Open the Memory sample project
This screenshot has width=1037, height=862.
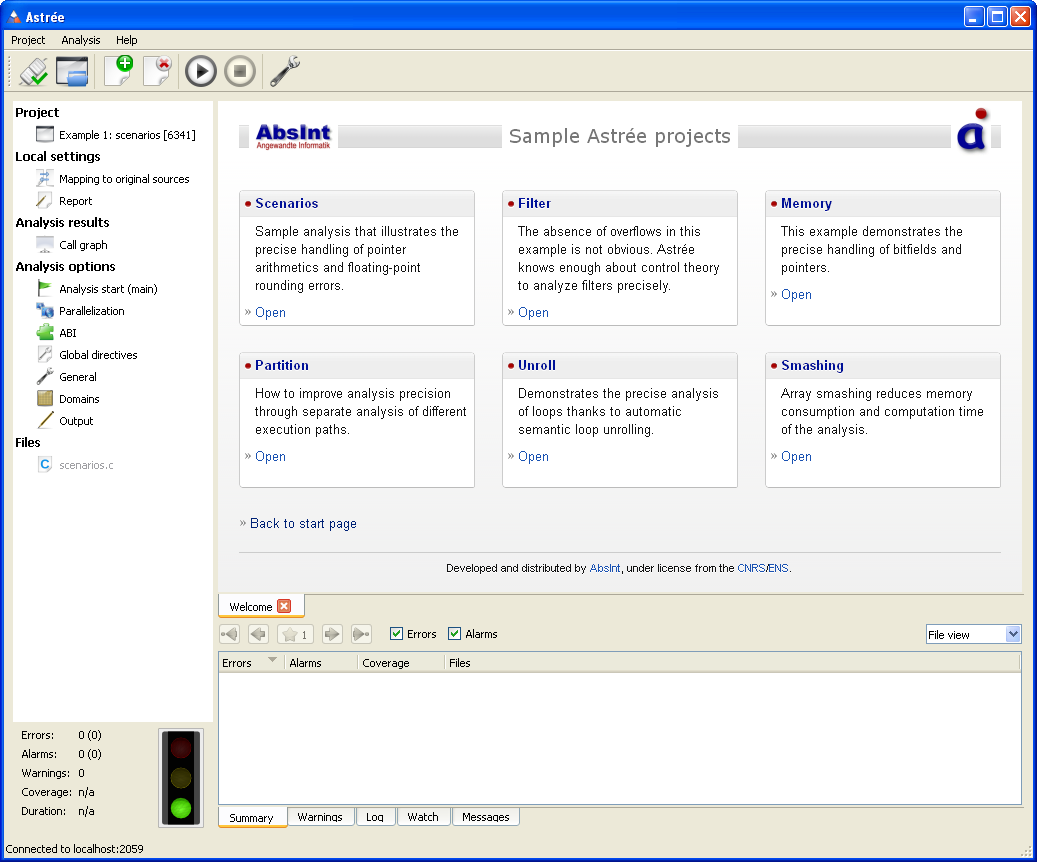[x=796, y=294]
